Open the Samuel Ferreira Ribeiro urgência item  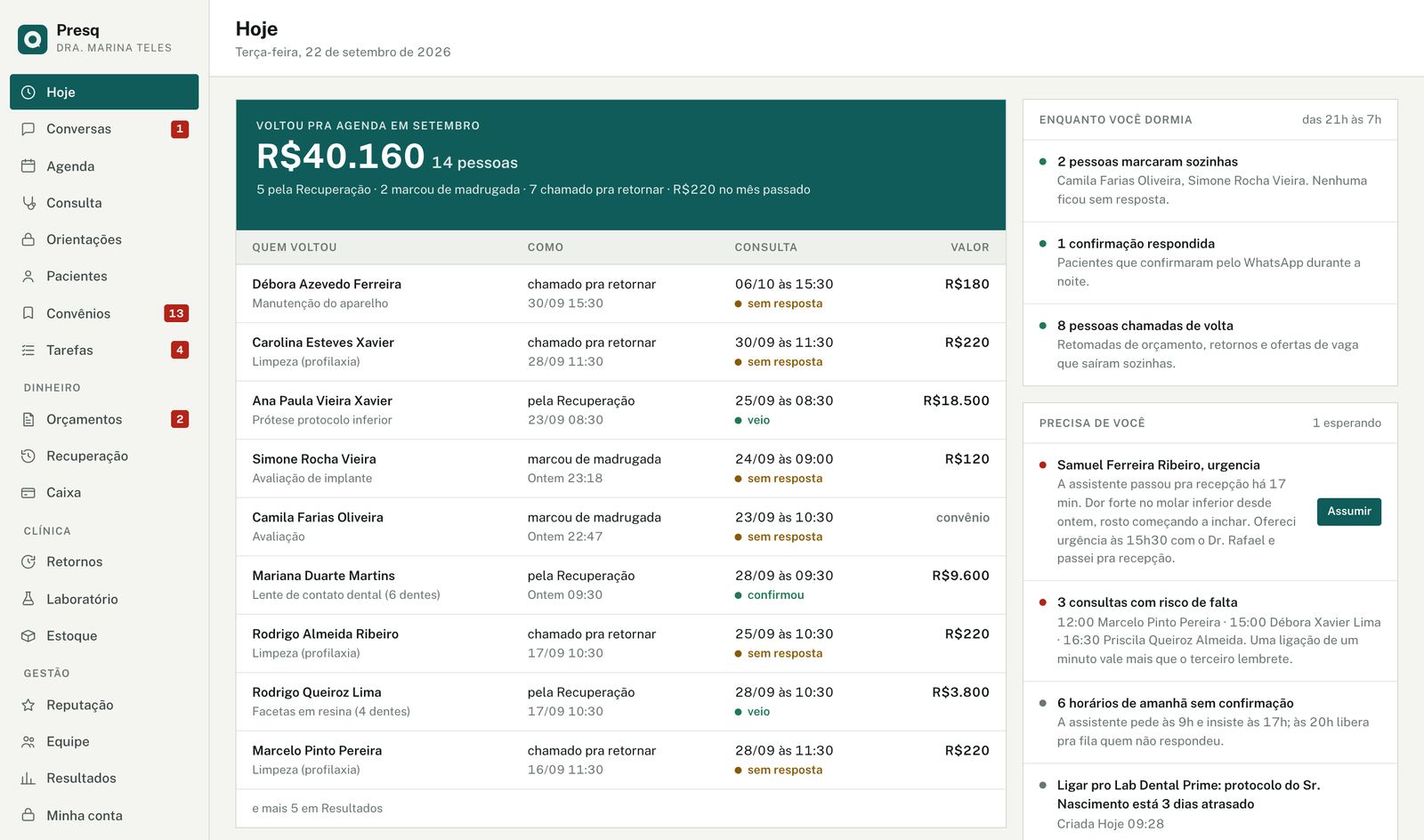click(x=1210, y=512)
